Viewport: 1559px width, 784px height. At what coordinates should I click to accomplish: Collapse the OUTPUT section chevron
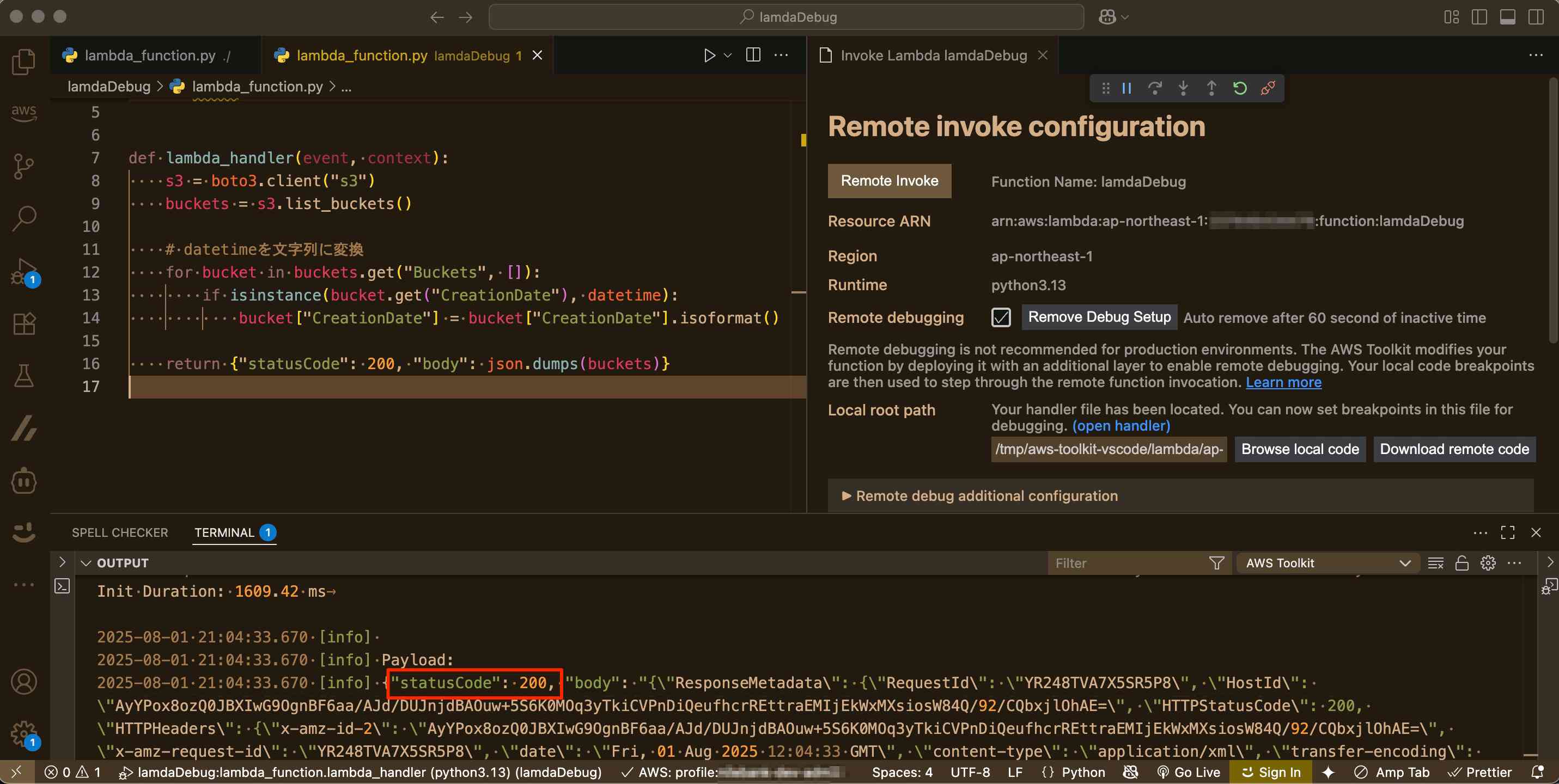tap(86, 563)
